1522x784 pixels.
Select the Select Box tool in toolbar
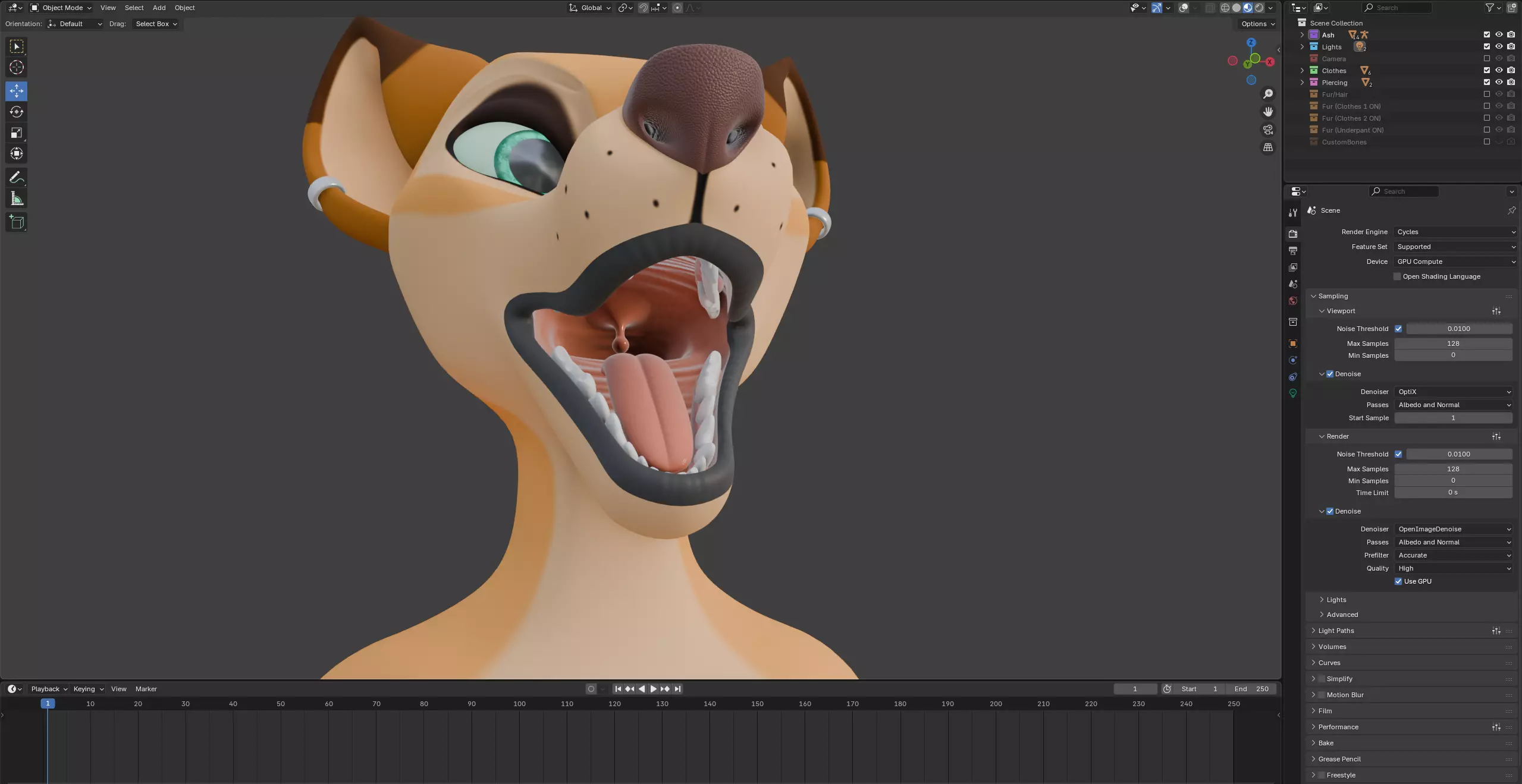point(17,46)
